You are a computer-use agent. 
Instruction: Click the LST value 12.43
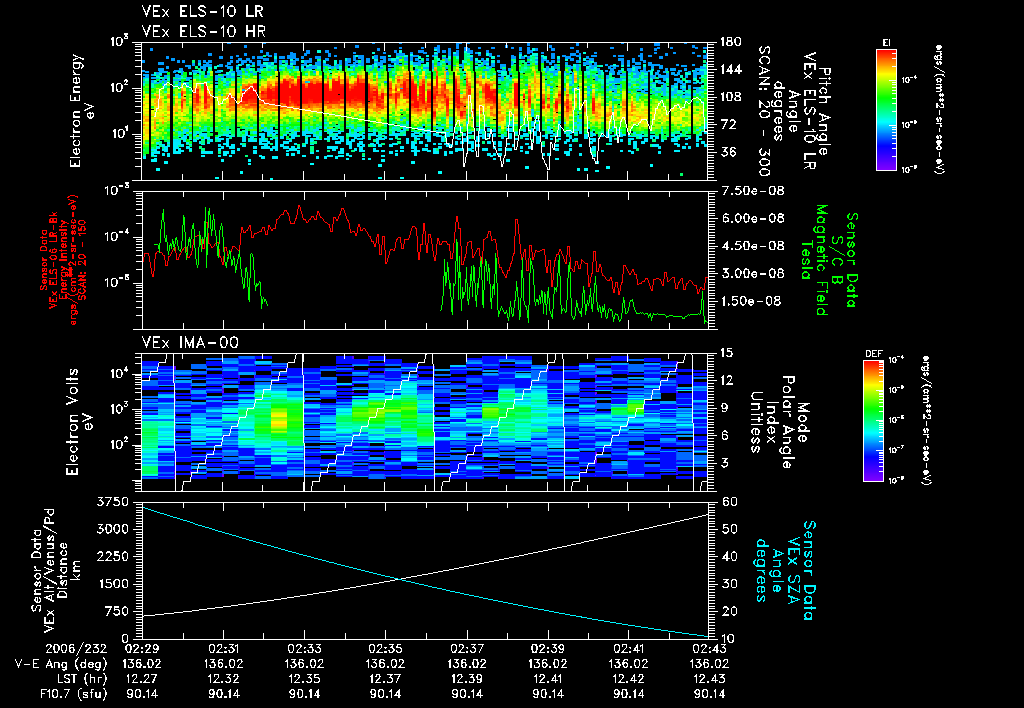click(710, 679)
